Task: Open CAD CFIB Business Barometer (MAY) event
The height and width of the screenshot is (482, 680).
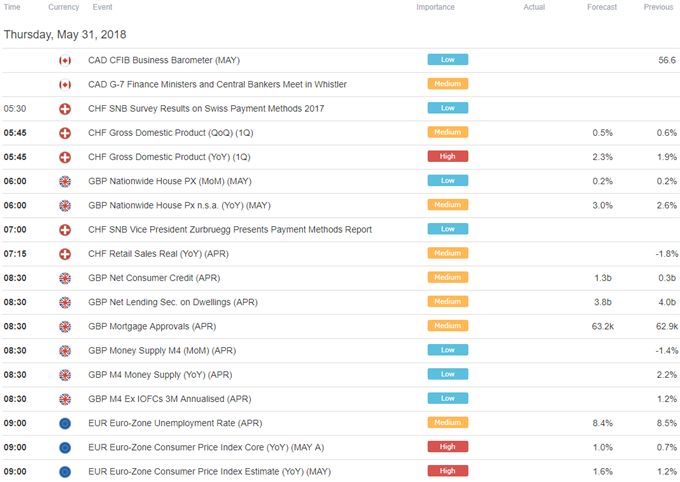Action: point(164,60)
